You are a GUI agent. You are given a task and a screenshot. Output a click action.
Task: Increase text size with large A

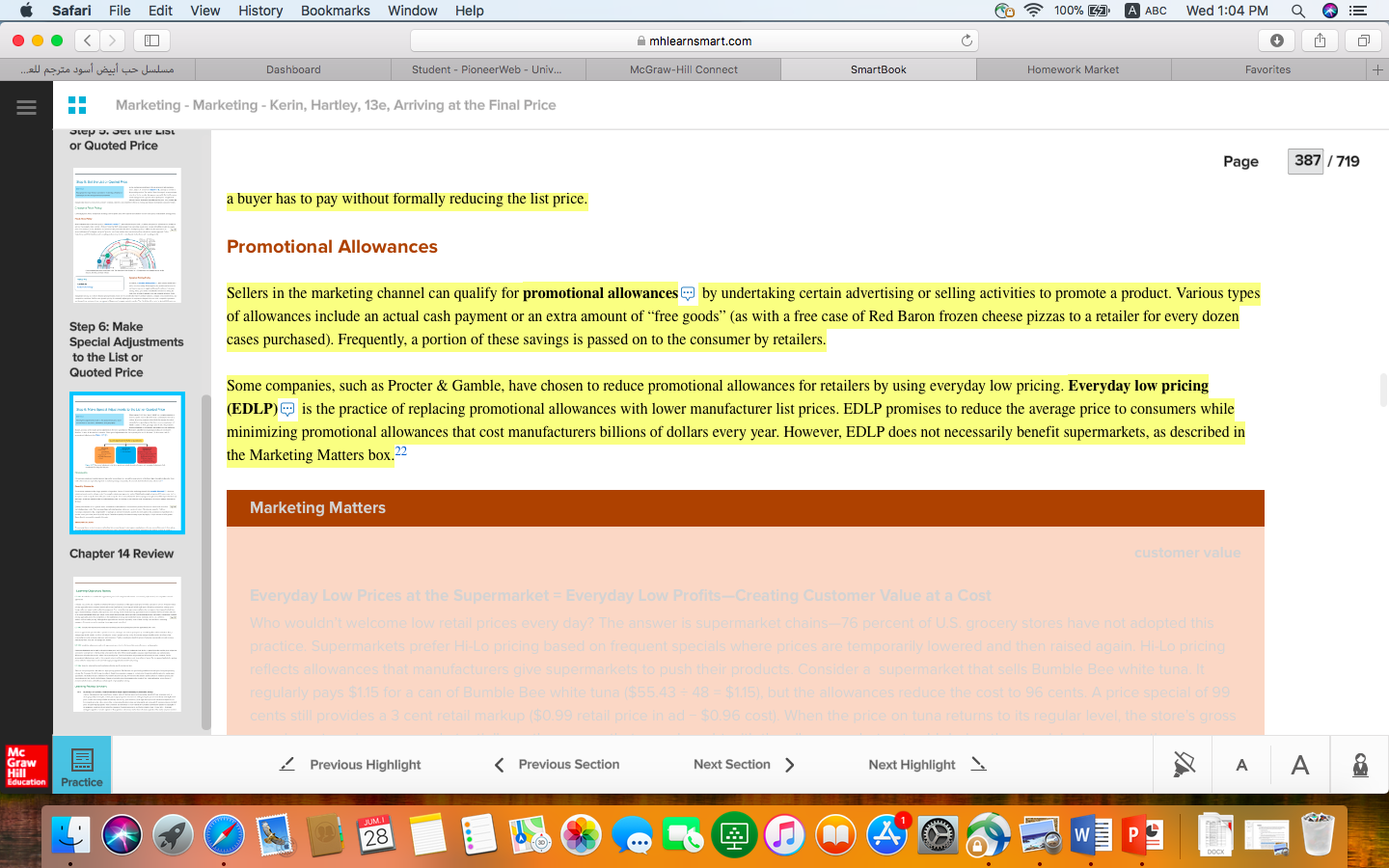tap(1300, 765)
